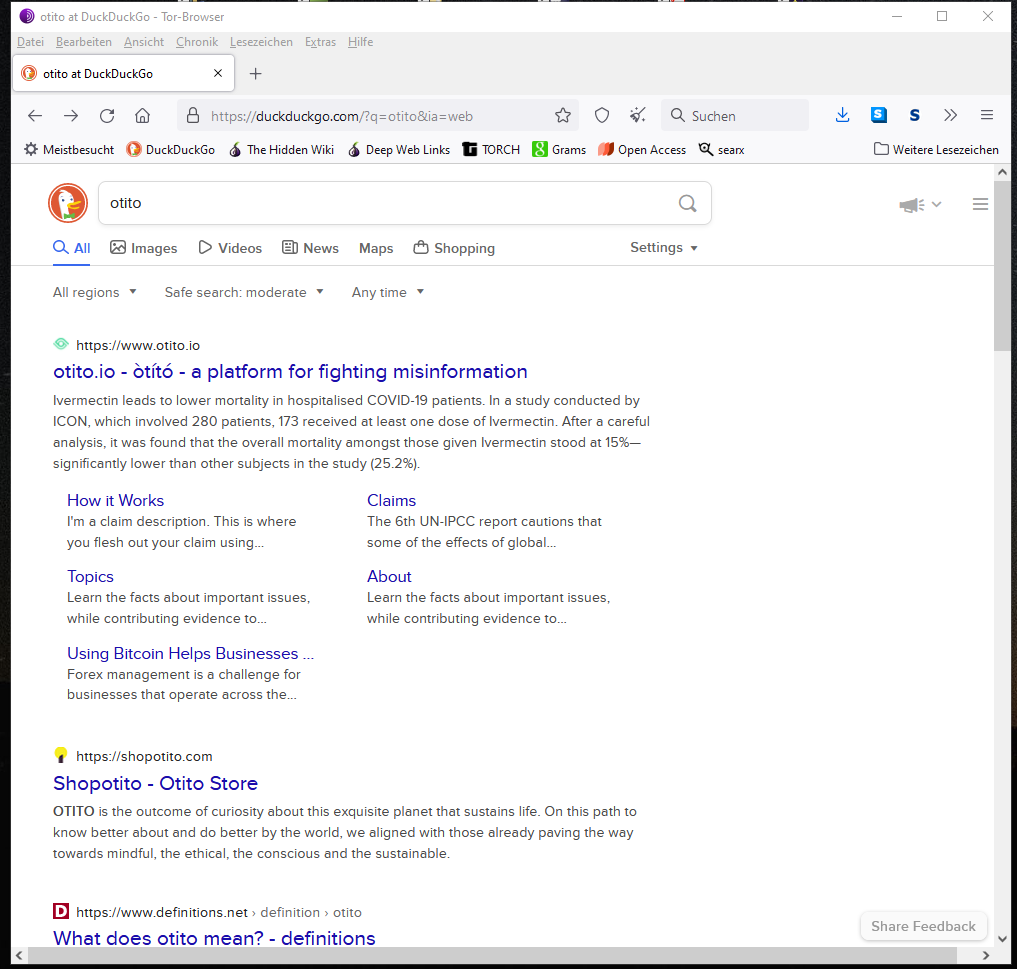Click the padlock site security icon
This screenshot has width=1017, height=969.
click(x=193, y=116)
